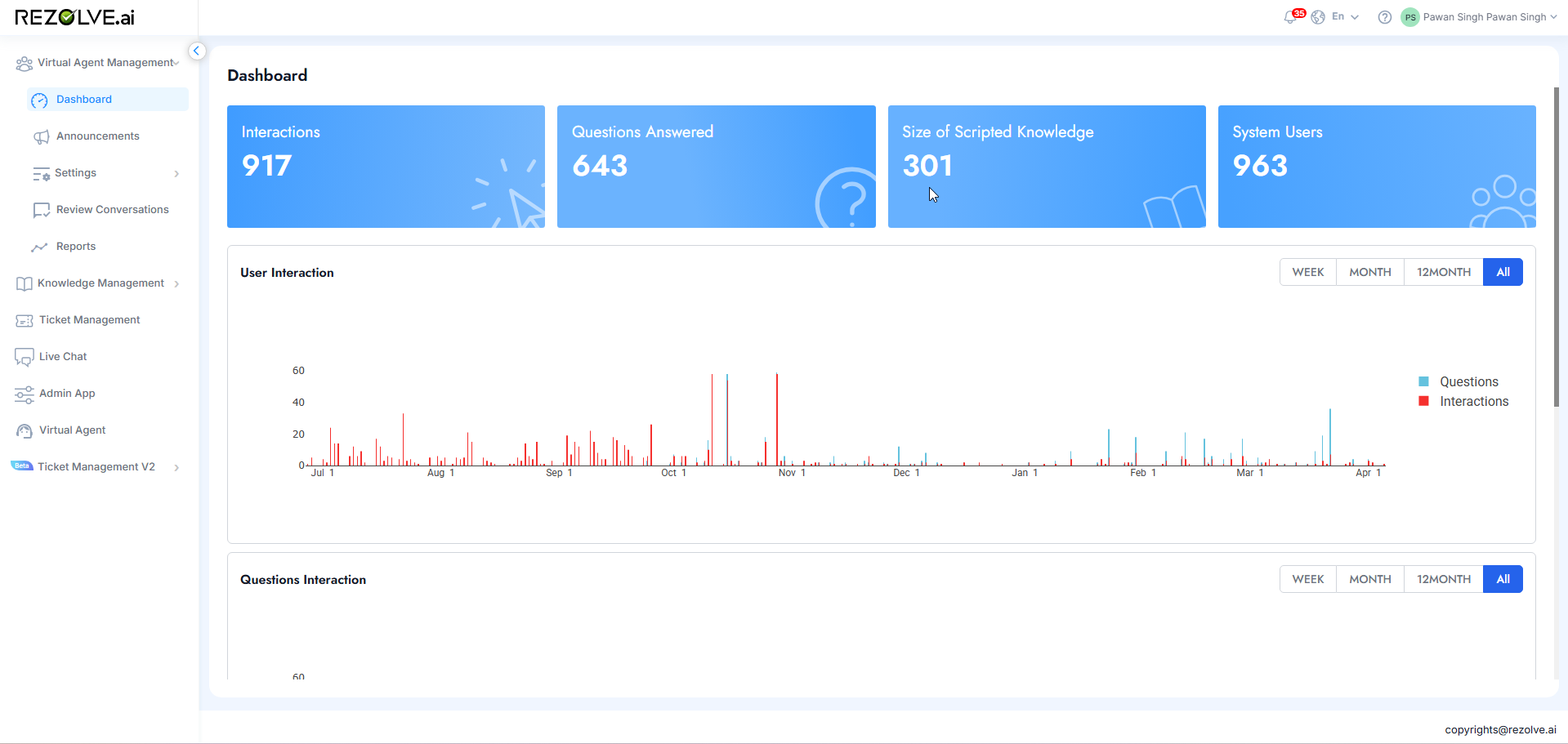Image resolution: width=1568 pixels, height=744 pixels.
Task: Collapse sidebar with the round arrow button
Action: (x=196, y=51)
